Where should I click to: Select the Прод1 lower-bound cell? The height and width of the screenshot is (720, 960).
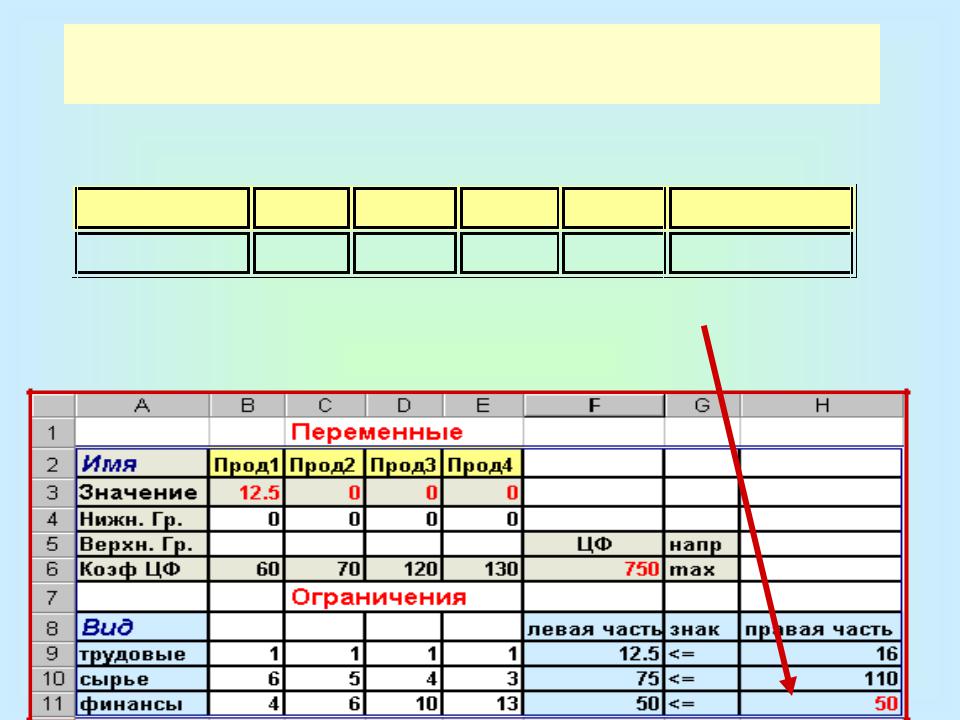pyautogui.click(x=247, y=519)
